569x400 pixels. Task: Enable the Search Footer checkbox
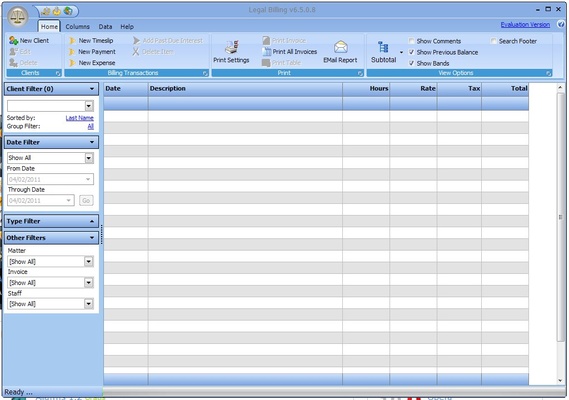494,41
